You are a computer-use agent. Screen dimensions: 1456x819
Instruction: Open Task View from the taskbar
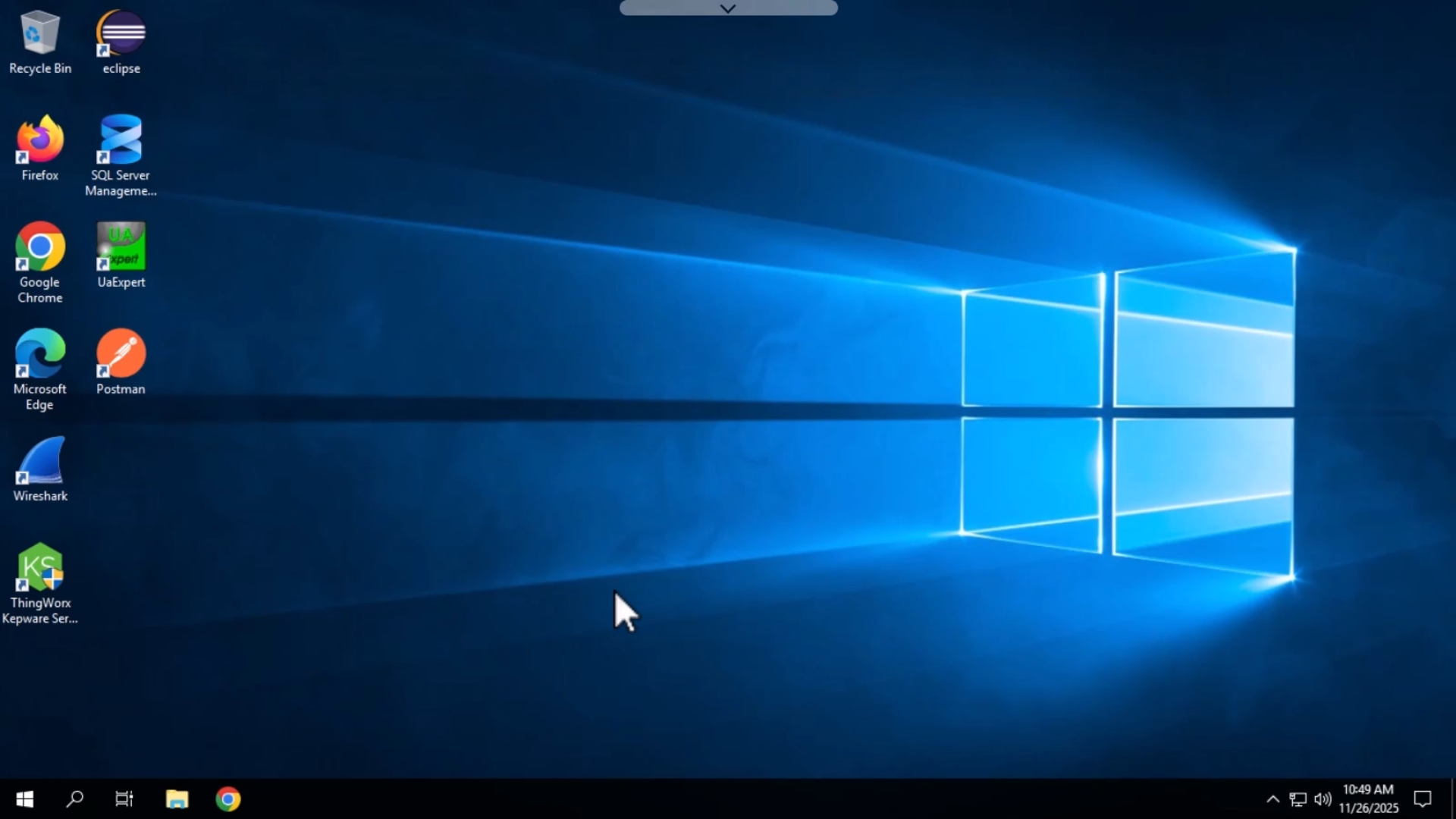[124, 799]
